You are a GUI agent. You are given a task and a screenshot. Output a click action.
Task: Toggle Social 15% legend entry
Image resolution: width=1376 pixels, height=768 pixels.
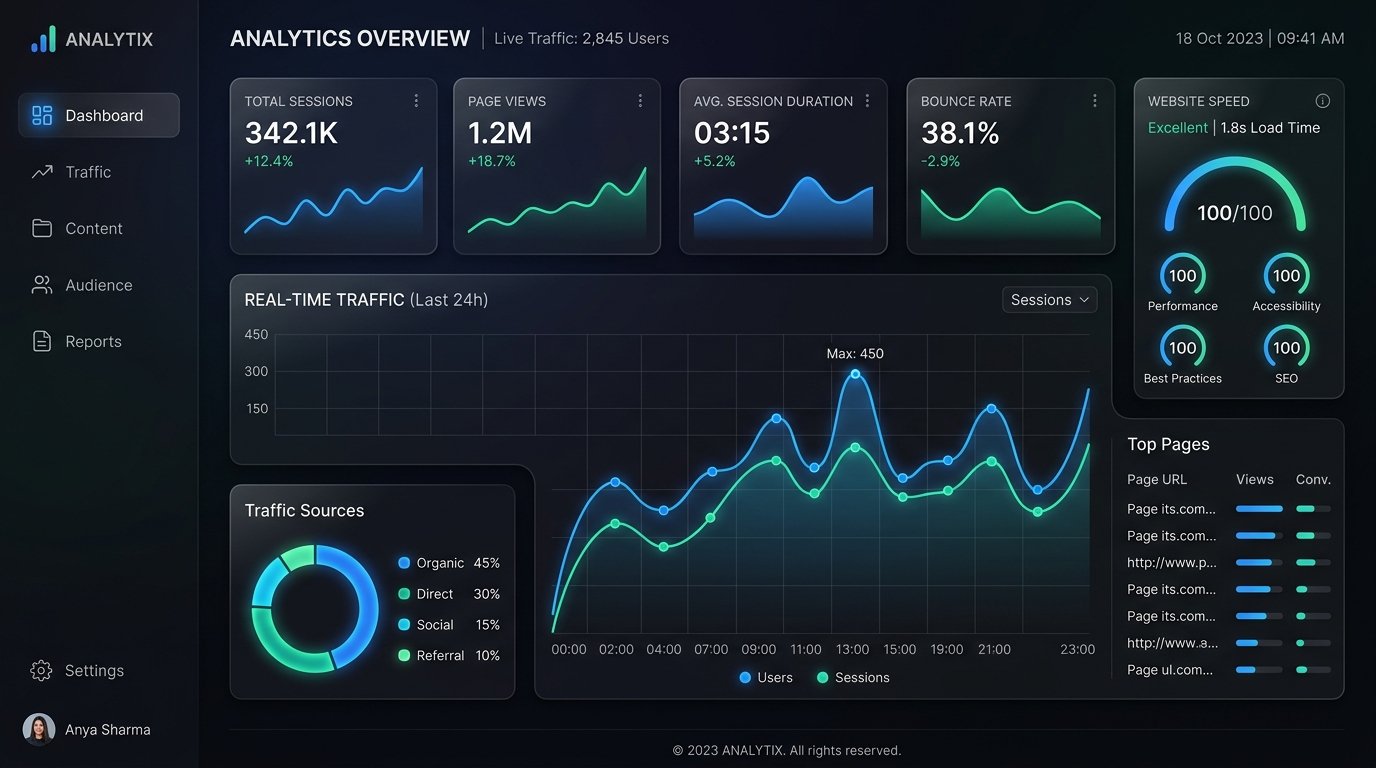449,625
